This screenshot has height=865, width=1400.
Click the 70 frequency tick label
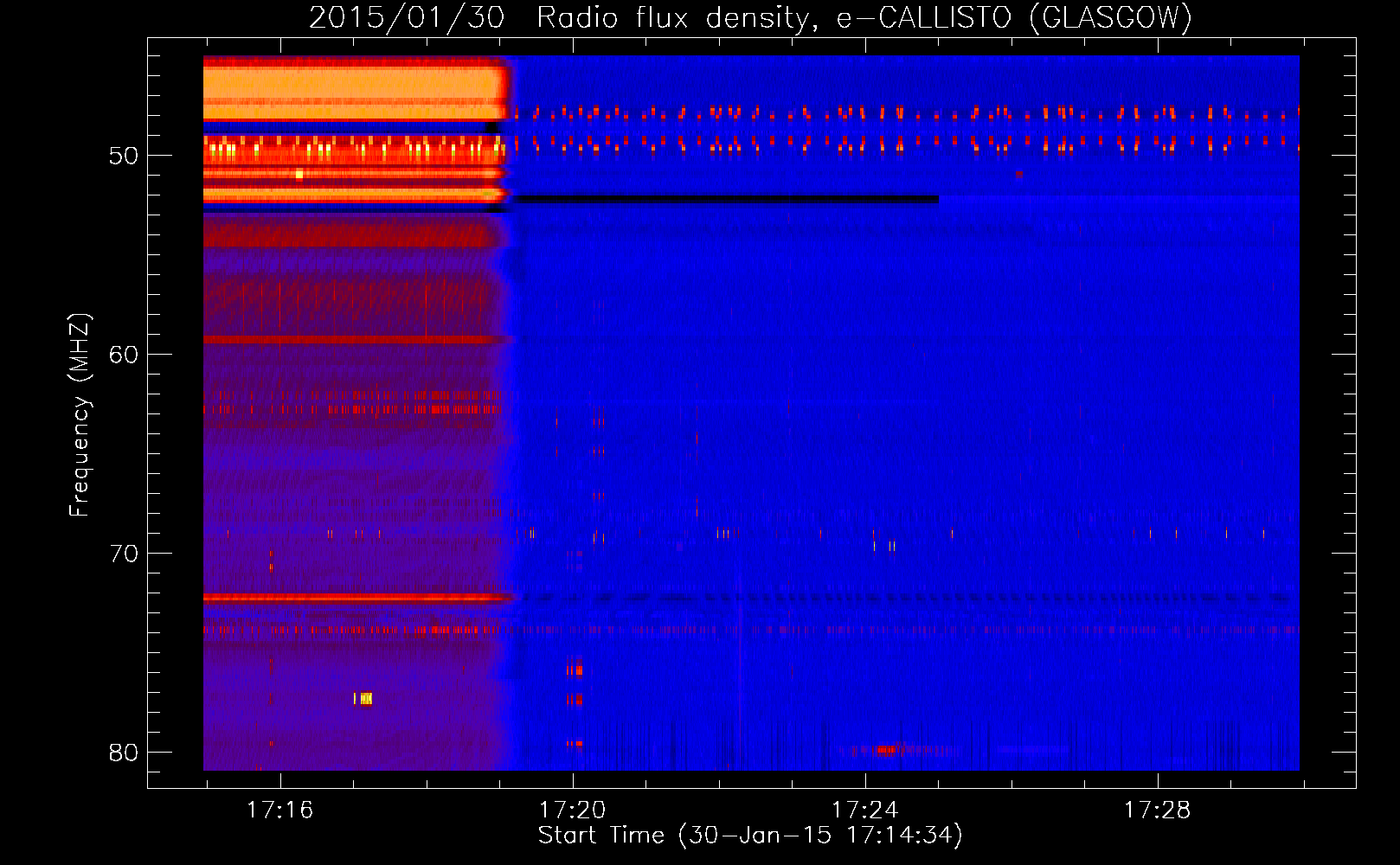point(124,554)
